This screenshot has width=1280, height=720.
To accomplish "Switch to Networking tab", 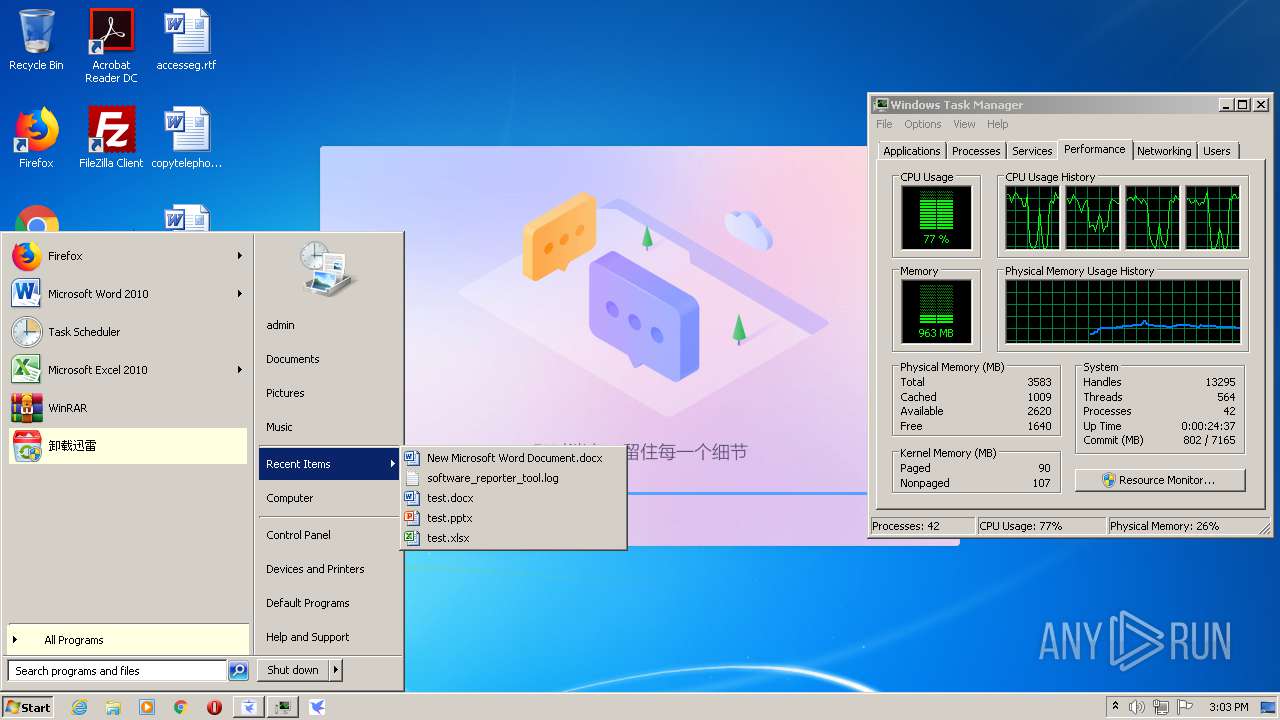I will (1164, 151).
